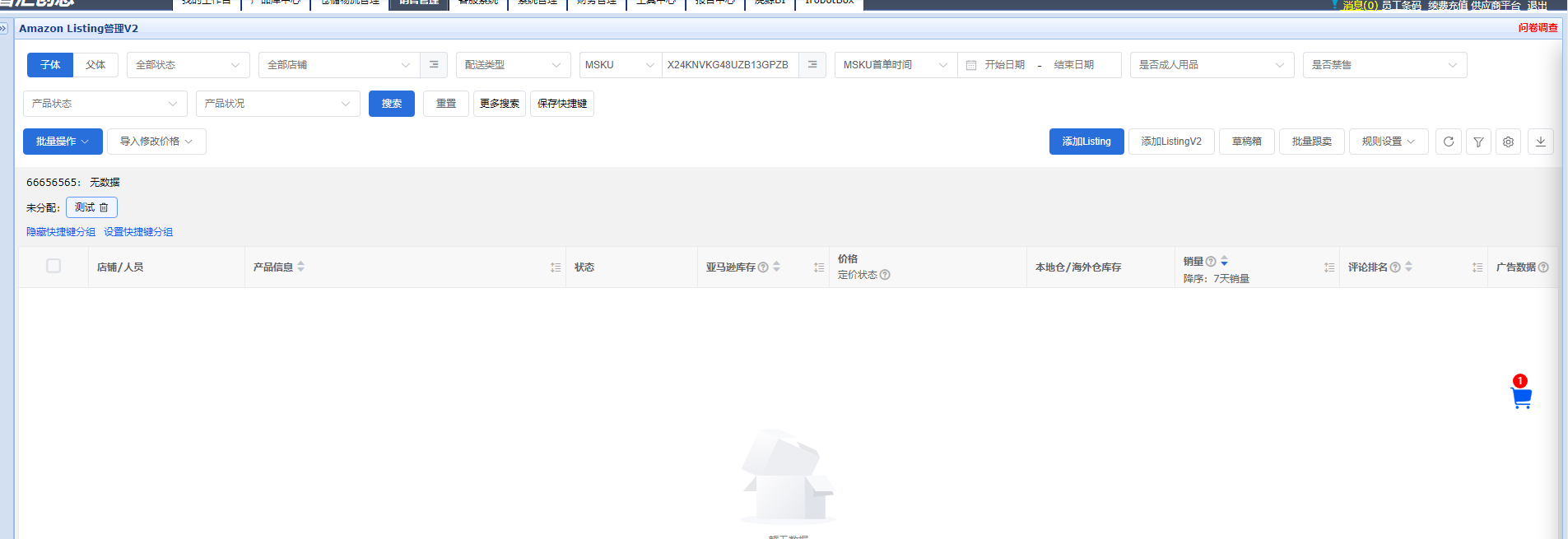
Task: Click the 店铺/人员 column header
Action: pyautogui.click(x=120, y=267)
